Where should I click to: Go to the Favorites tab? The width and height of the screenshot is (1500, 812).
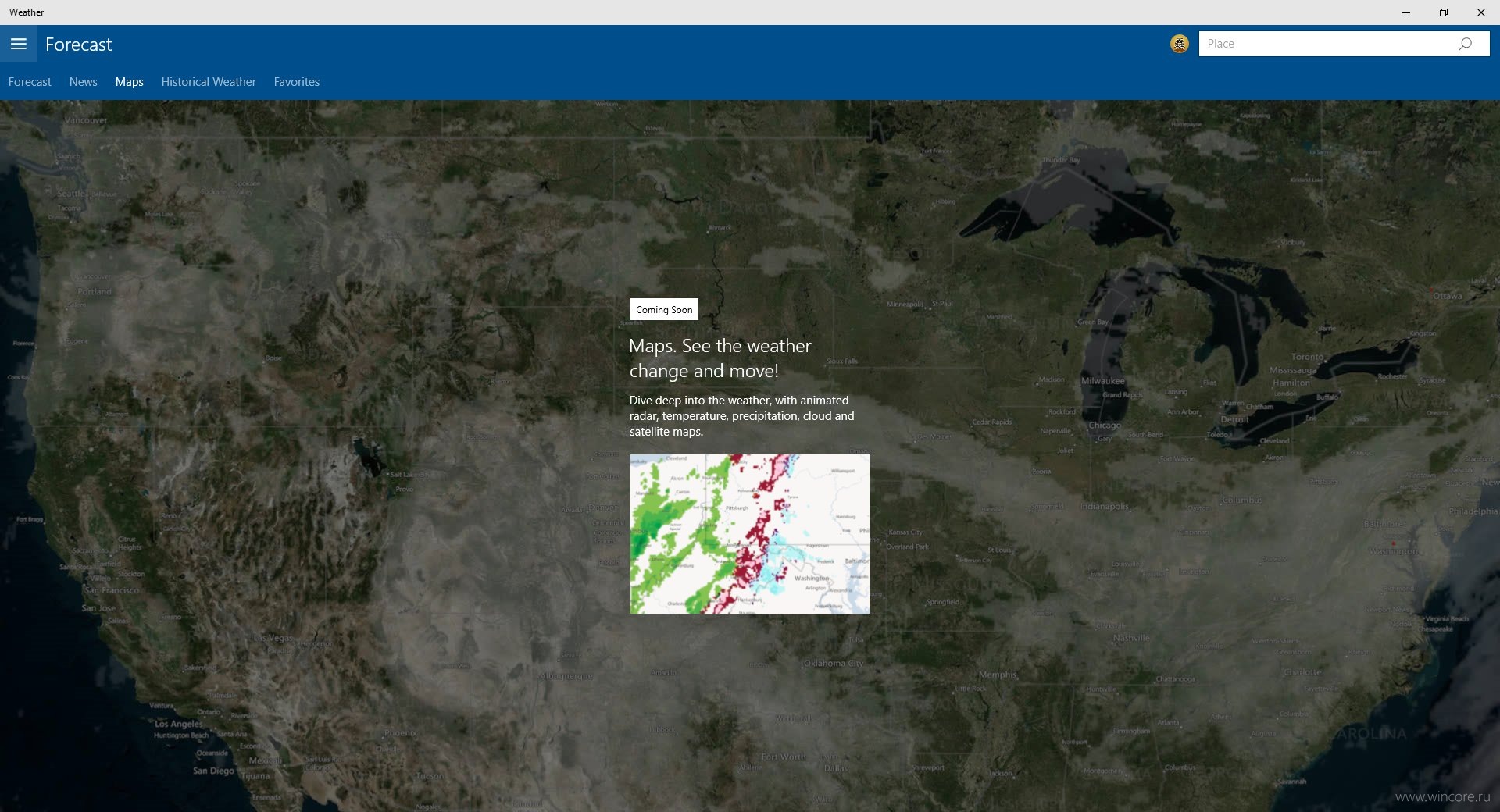pyautogui.click(x=297, y=82)
